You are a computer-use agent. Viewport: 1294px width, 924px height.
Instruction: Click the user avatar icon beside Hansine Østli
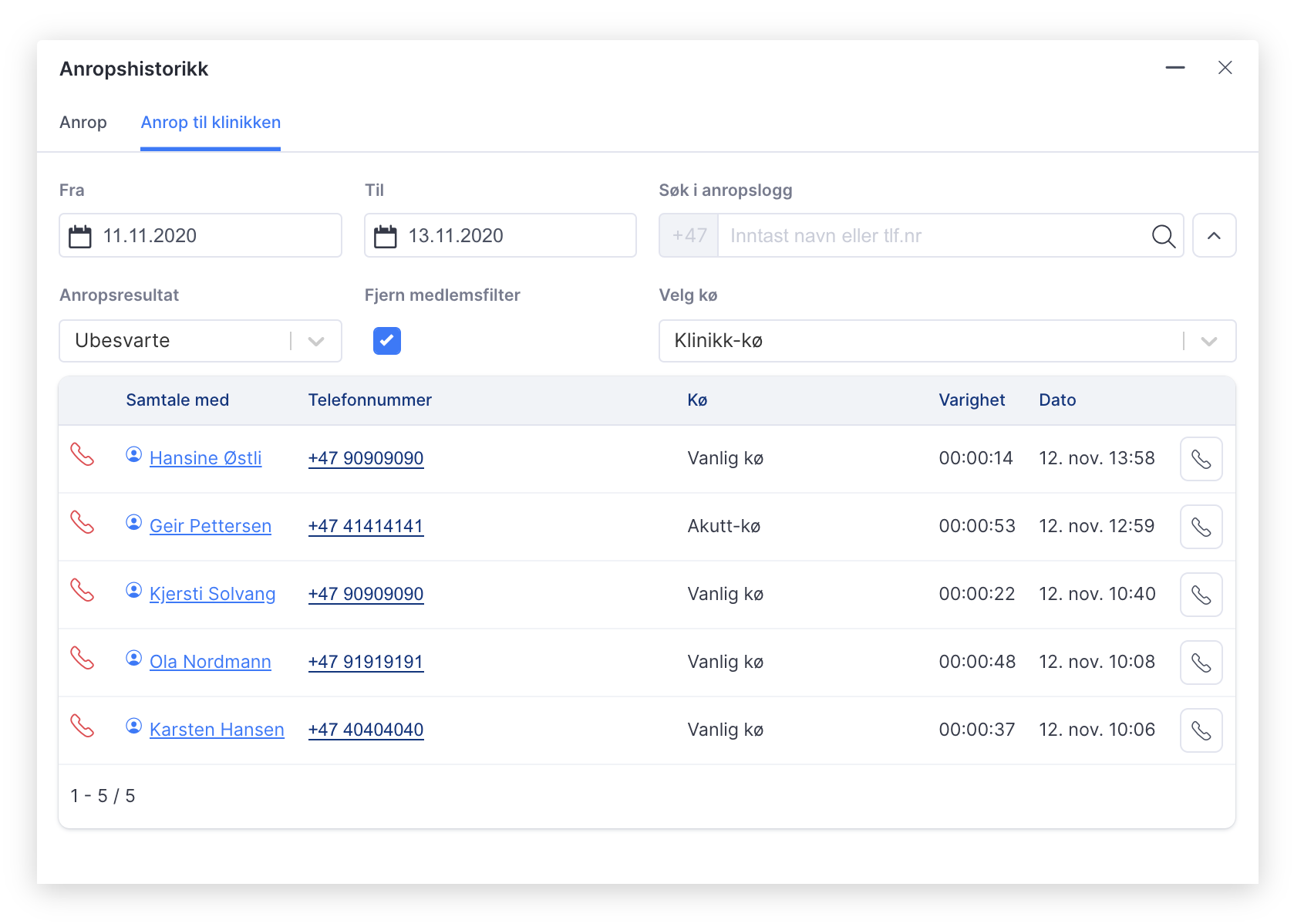(x=134, y=455)
